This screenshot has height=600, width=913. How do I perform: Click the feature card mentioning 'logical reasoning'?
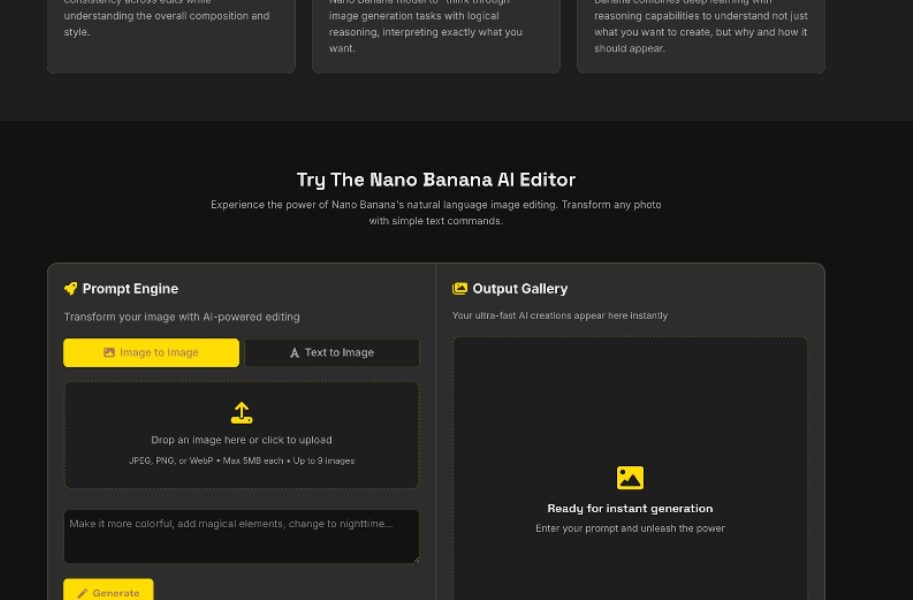tap(436, 32)
